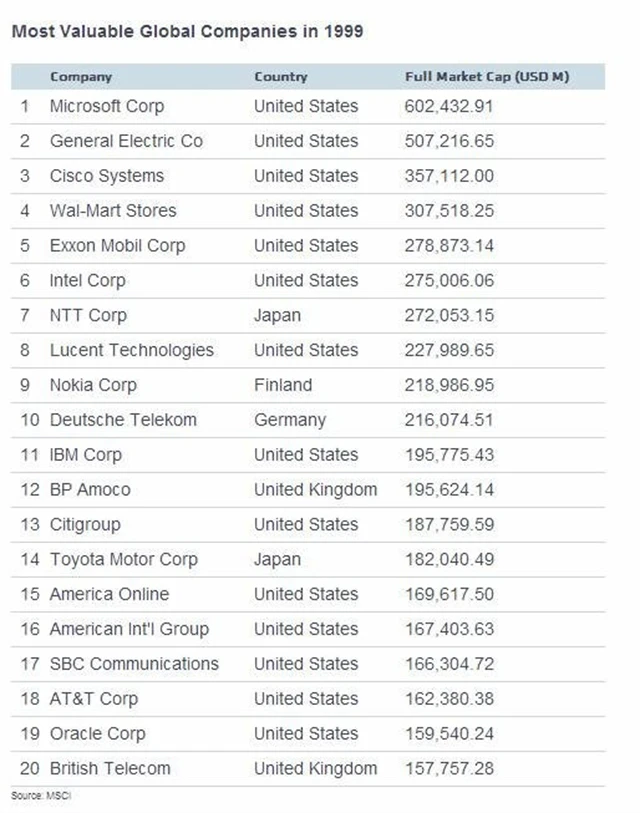The height and width of the screenshot is (813, 640).
Task: Select the Microsoft Corp company name
Action: [107, 106]
